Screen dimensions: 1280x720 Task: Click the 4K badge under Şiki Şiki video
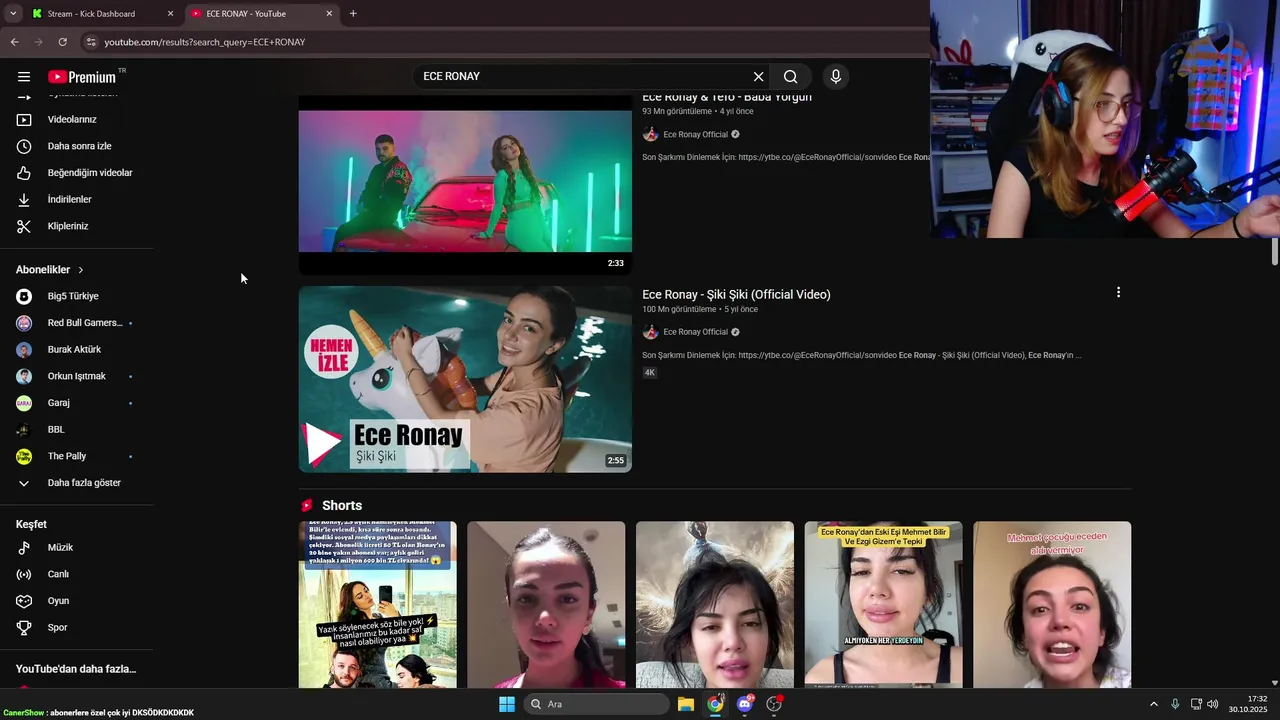point(649,373)
